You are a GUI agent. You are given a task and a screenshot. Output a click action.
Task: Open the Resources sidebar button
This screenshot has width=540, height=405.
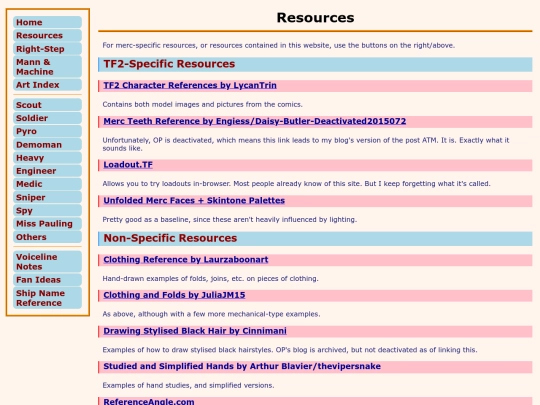pos(48,35)
